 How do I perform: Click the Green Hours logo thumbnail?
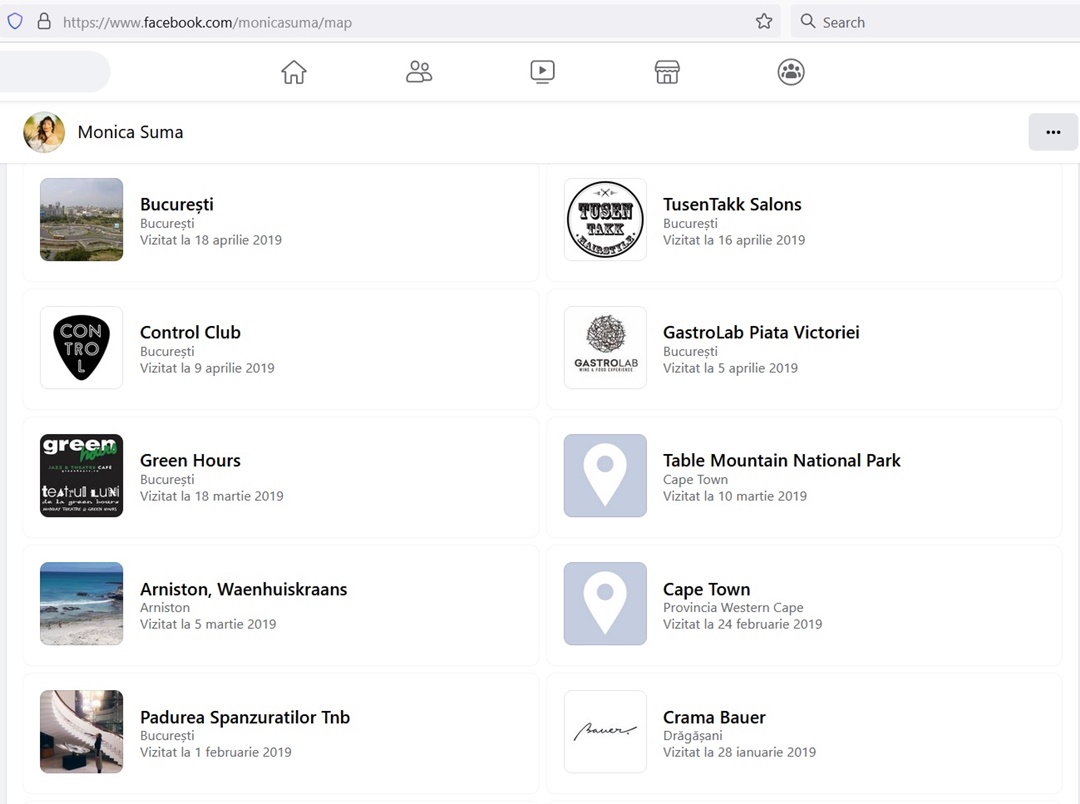(82, 476)
